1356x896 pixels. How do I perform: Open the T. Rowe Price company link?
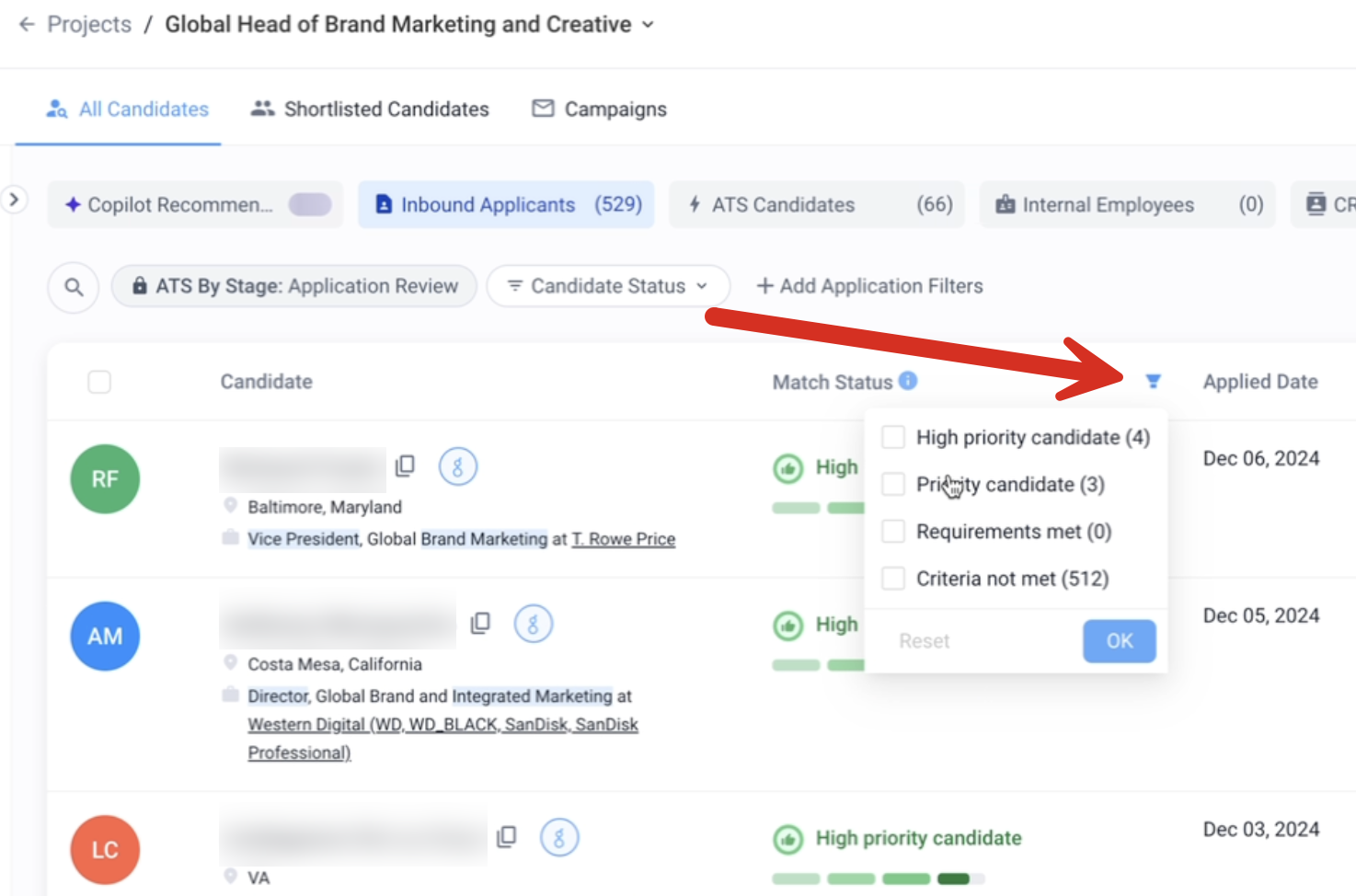[x=623, y=539]
